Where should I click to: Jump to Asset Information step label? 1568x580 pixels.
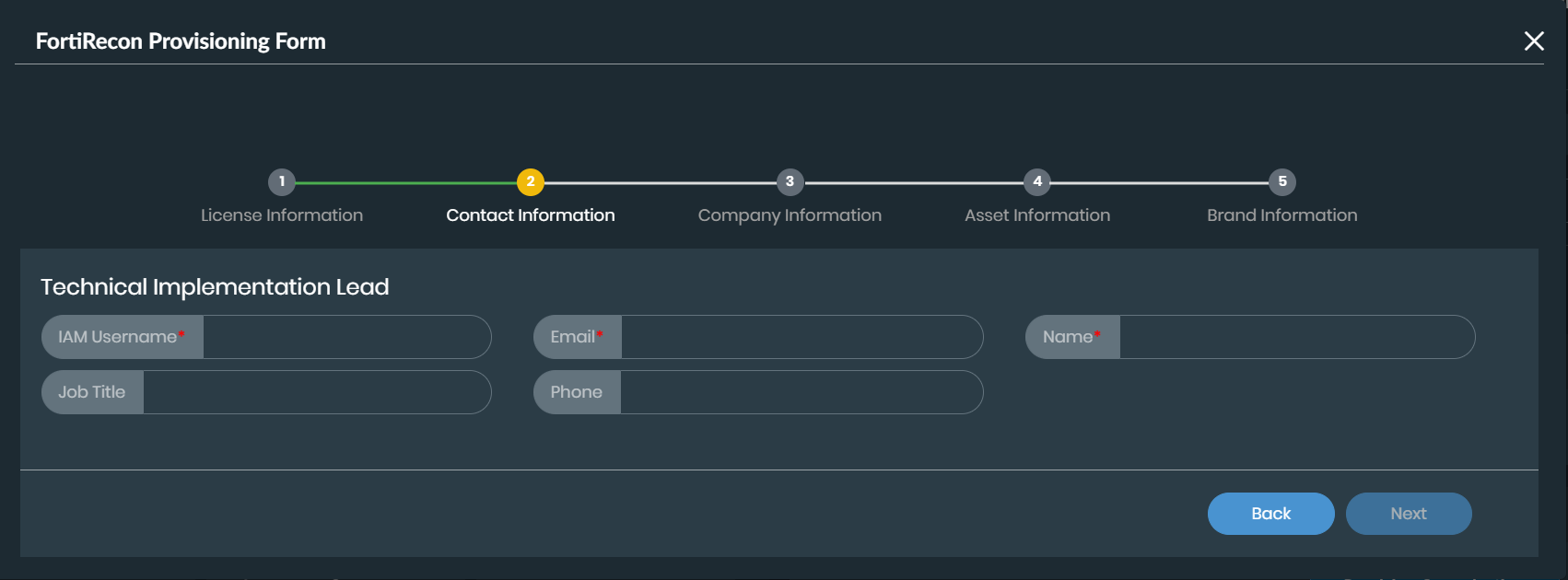click(x=1037, y=215)
